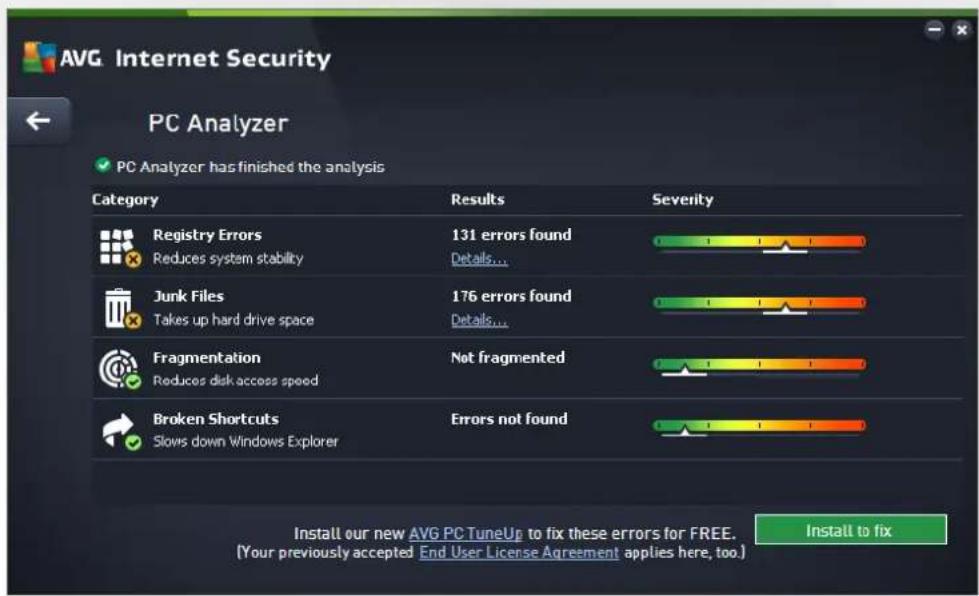
Task: Click the Junk Files title
Action: coord(189,296)
